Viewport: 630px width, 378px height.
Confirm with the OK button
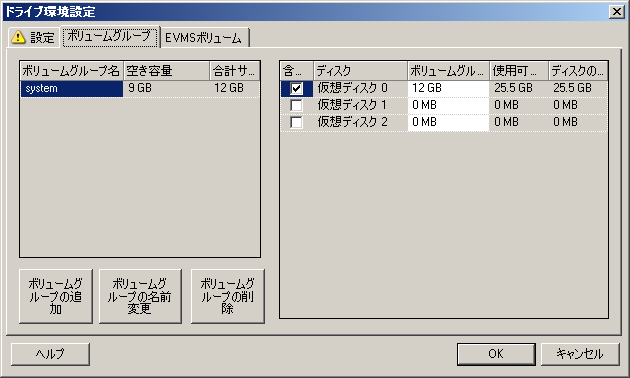pos(496,354)
